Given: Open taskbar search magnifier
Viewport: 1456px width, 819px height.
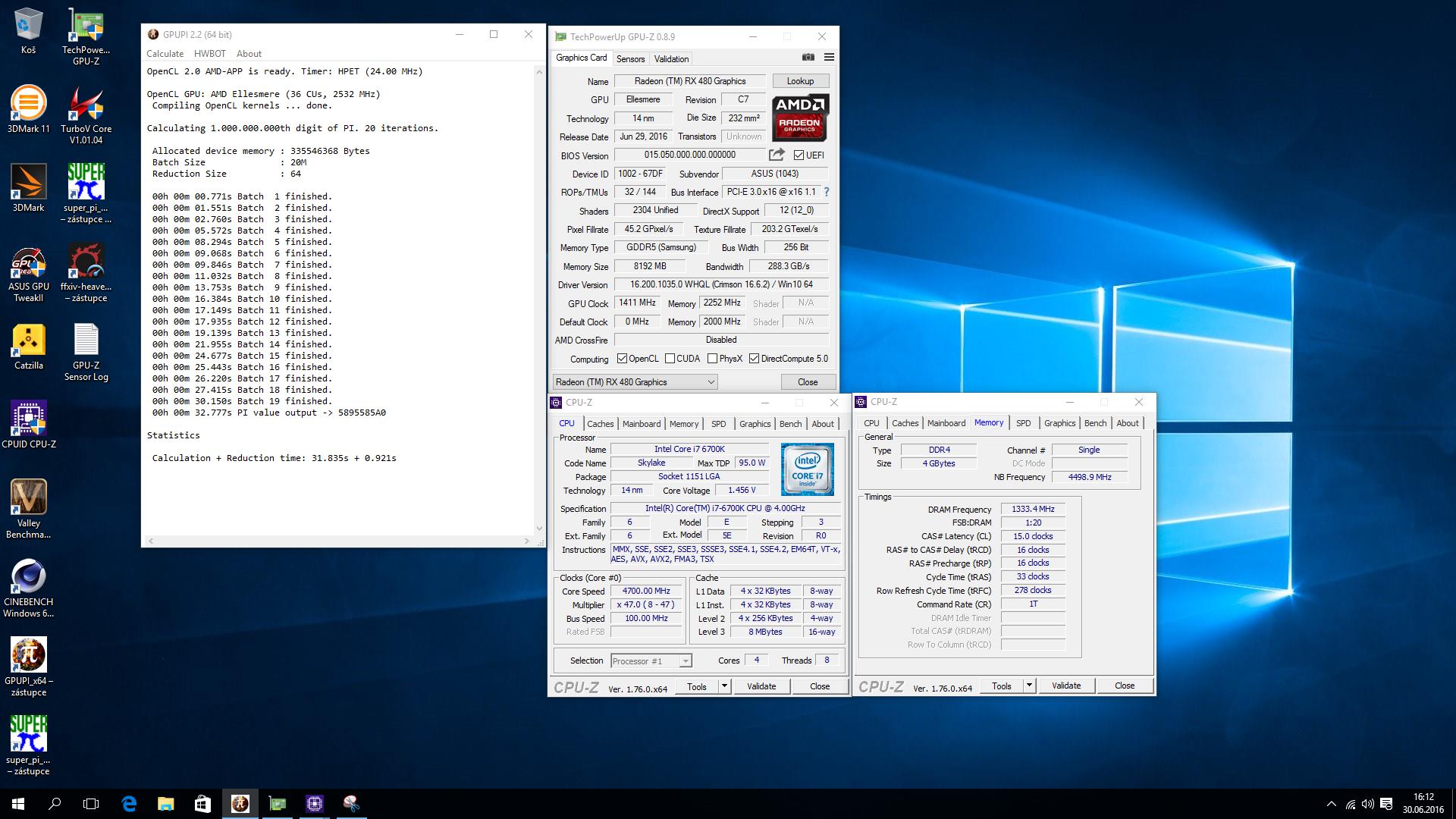Looking at the screenshot, I should click(55, 804).
